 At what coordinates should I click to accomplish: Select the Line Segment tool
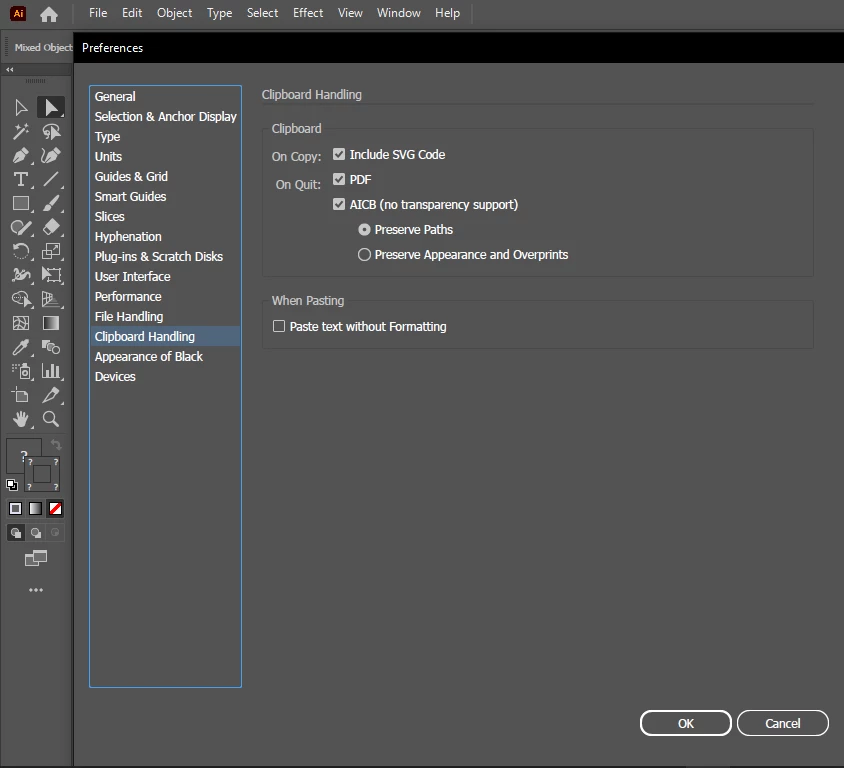(x=51, y=179)
